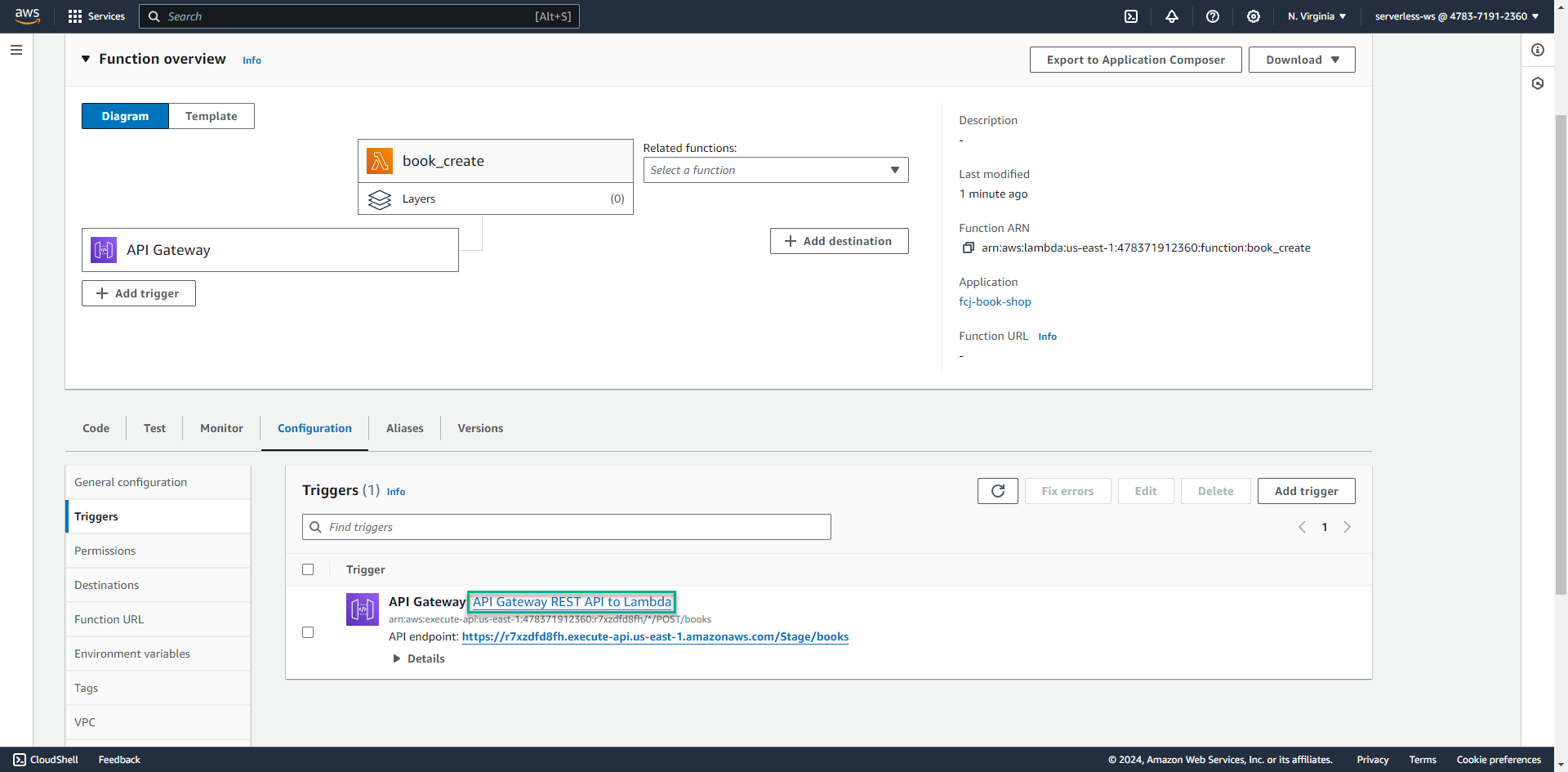Open the serverless-ws account dropdown
1568x772 pixels.
point(1457,16)
